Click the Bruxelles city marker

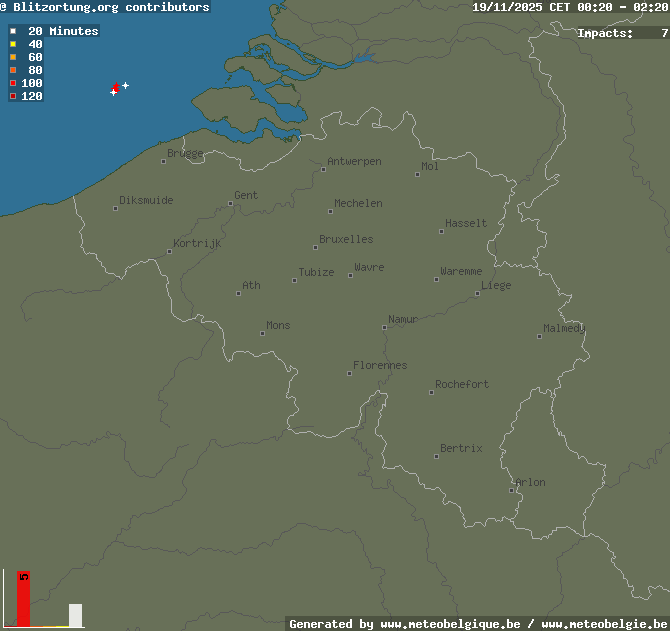point(315,247)
